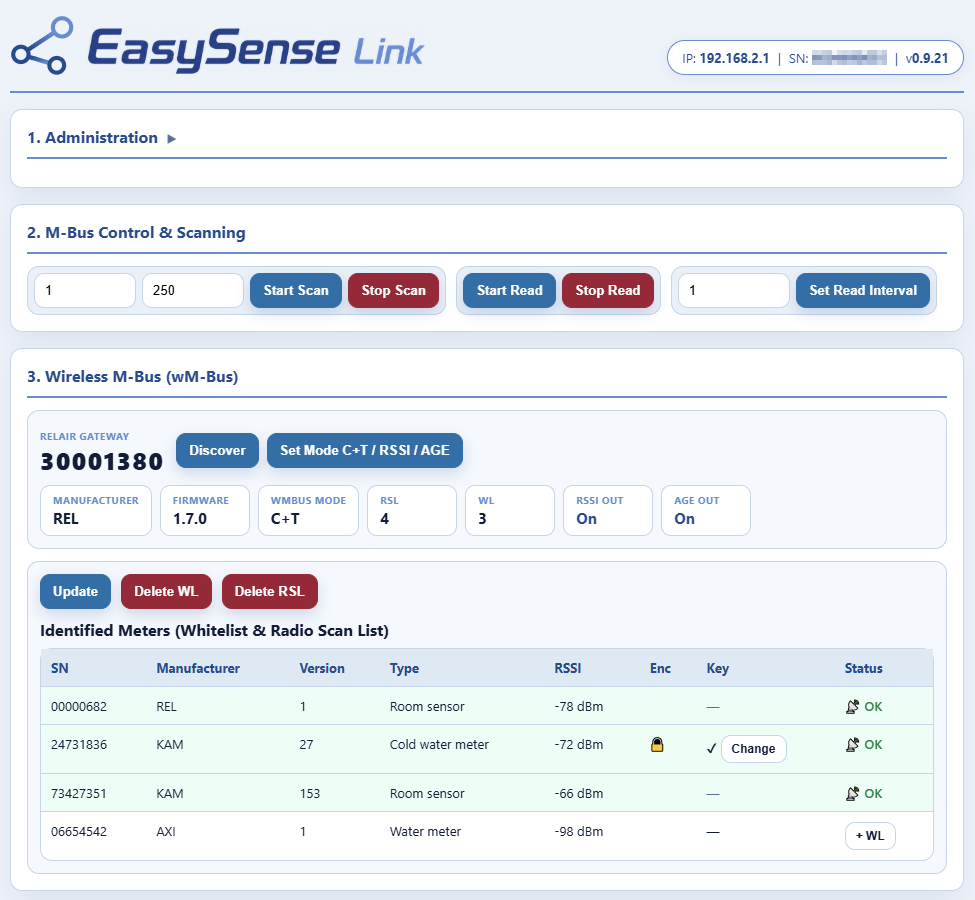Click the AXI manufacturer cell
Image resolution: width=975 pixels, height=900 pixels.
point(166,832)
